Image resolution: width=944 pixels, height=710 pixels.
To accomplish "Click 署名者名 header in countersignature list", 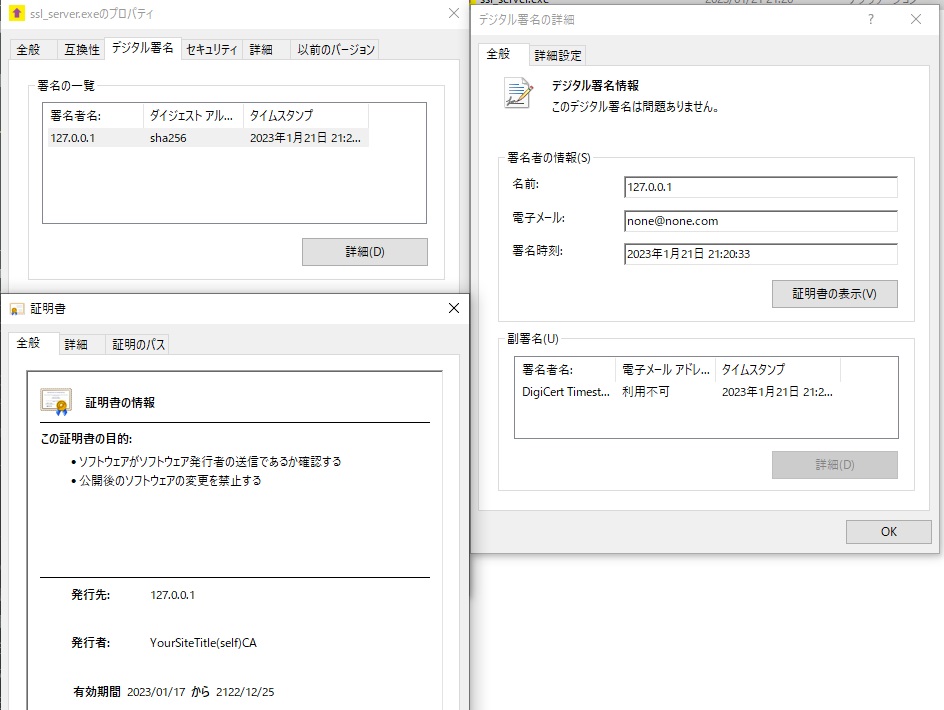I will click(x=565, y=370).
